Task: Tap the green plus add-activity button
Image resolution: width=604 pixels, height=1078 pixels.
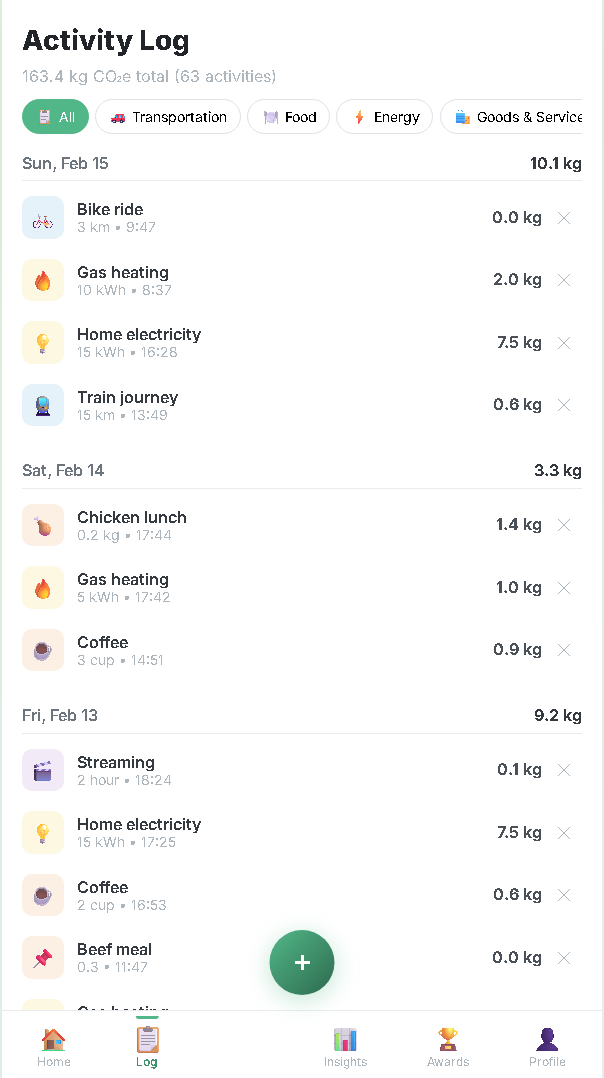Action: click(302, 962)
